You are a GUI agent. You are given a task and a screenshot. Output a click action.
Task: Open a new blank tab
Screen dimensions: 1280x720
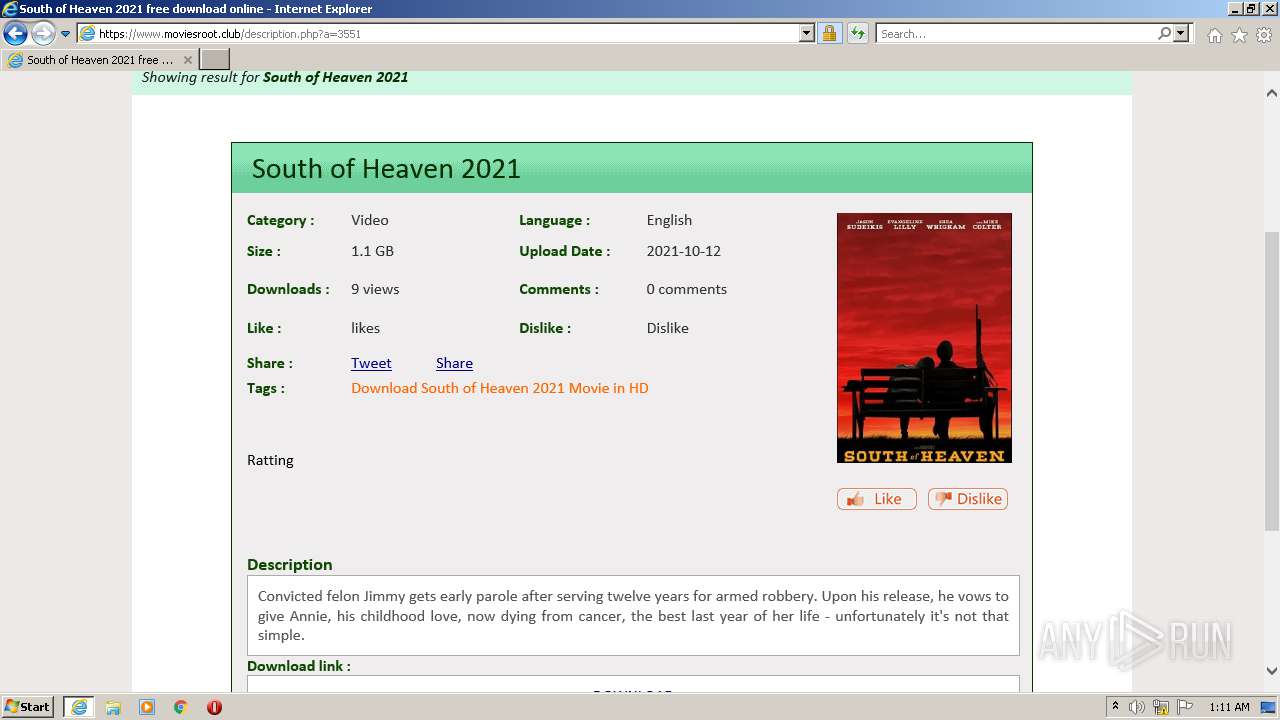tap(215, 59)
